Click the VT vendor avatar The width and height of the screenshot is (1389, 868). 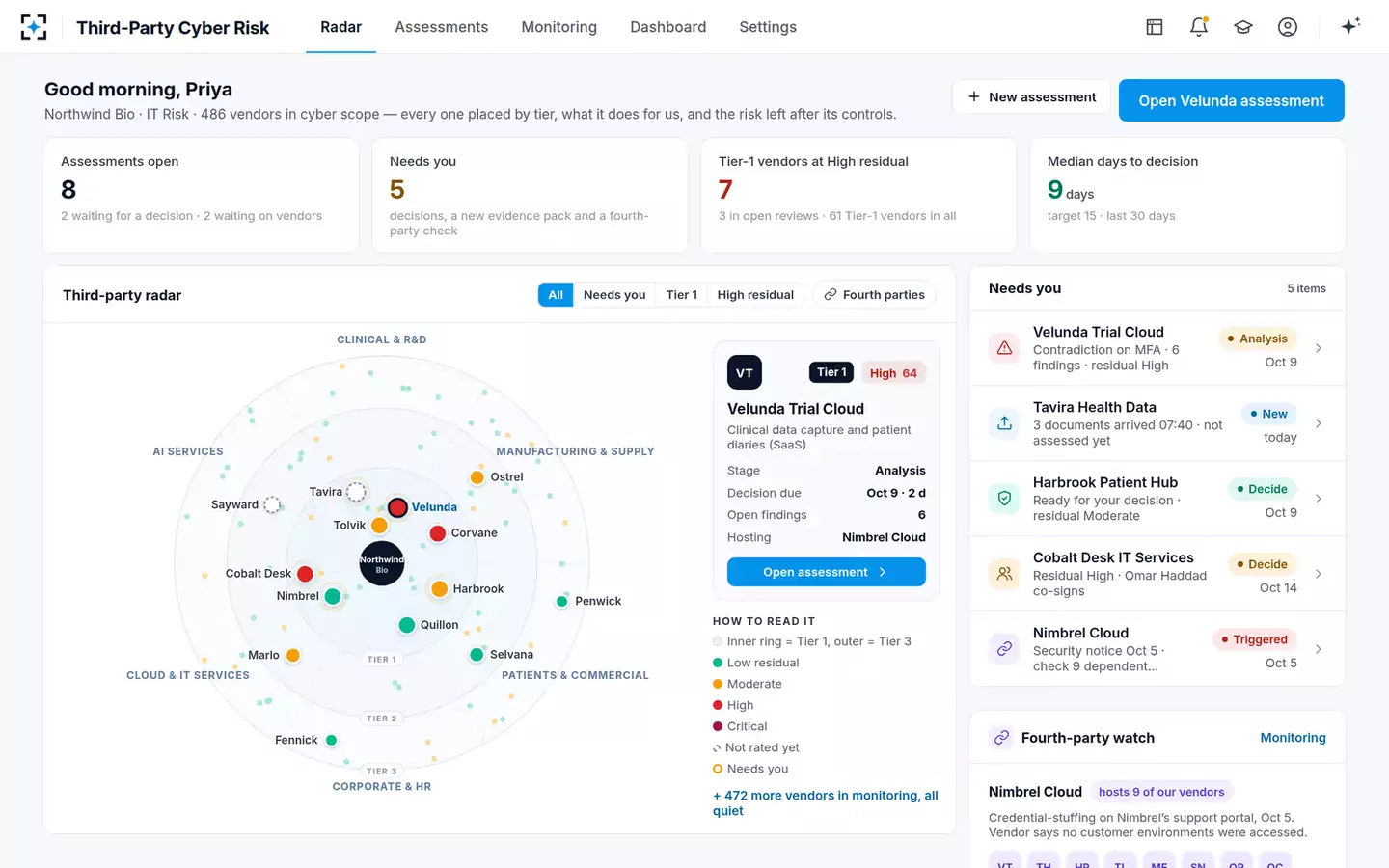pyautogui.click(x=745, y=373)
